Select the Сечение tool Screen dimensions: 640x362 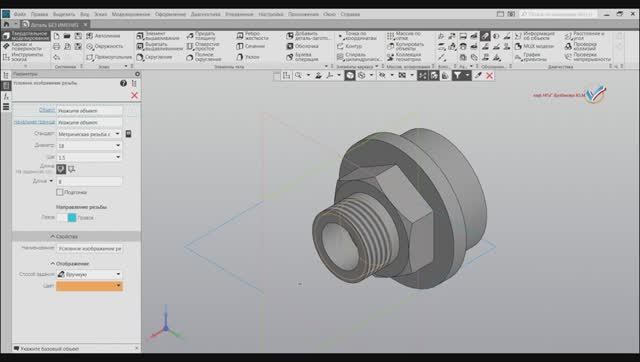251,47
